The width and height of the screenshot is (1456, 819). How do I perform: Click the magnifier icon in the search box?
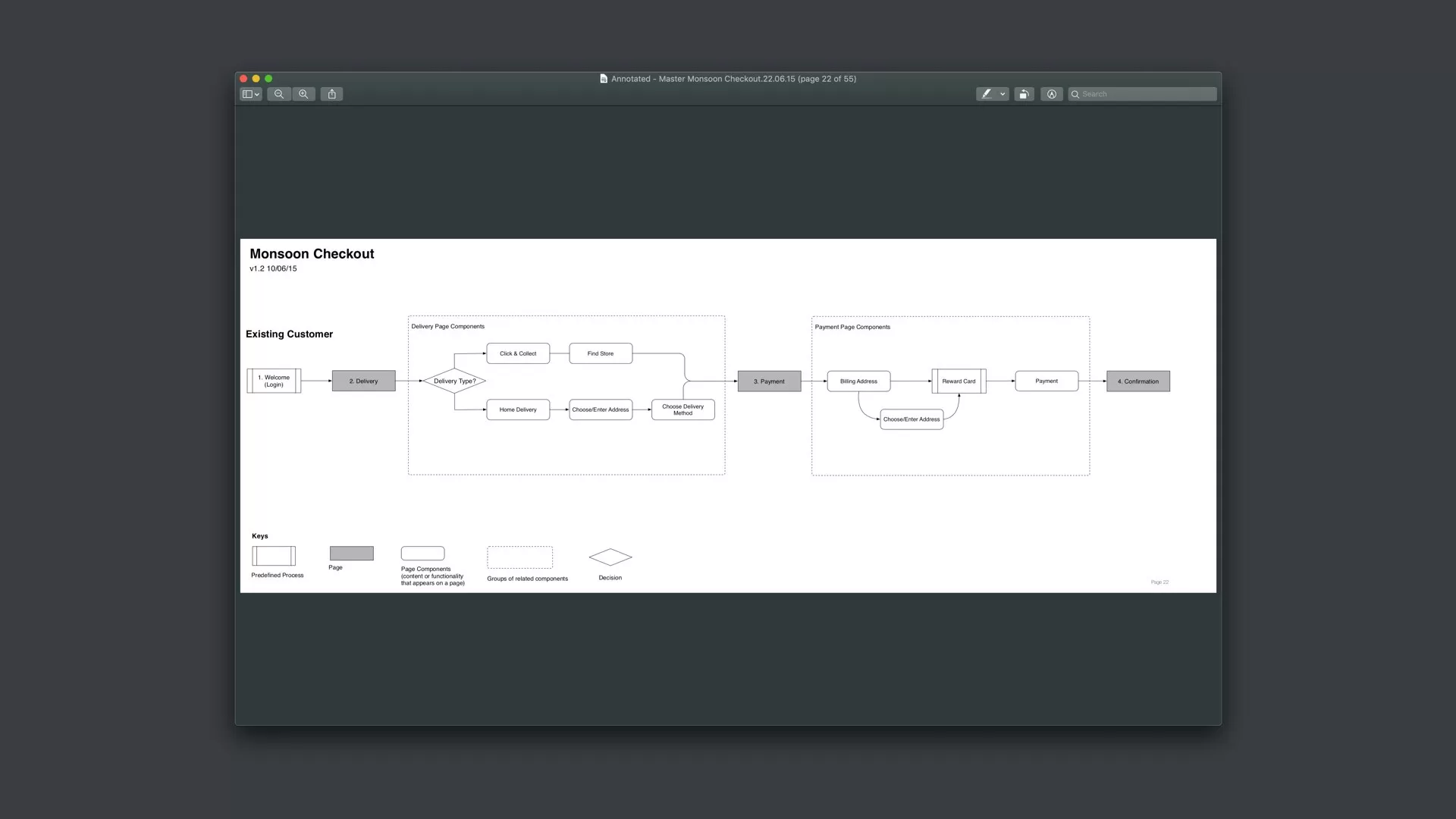pyautogui.click(x=1075, y=94)
